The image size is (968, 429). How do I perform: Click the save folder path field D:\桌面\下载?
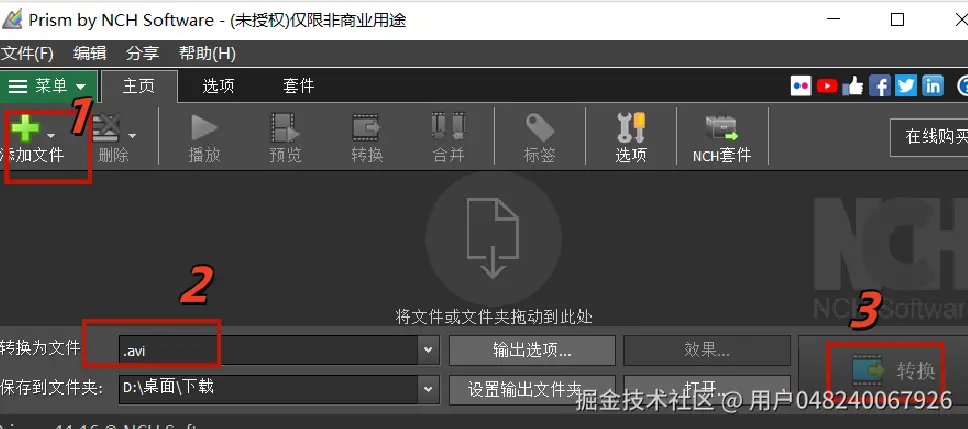(x=269, y=388)
